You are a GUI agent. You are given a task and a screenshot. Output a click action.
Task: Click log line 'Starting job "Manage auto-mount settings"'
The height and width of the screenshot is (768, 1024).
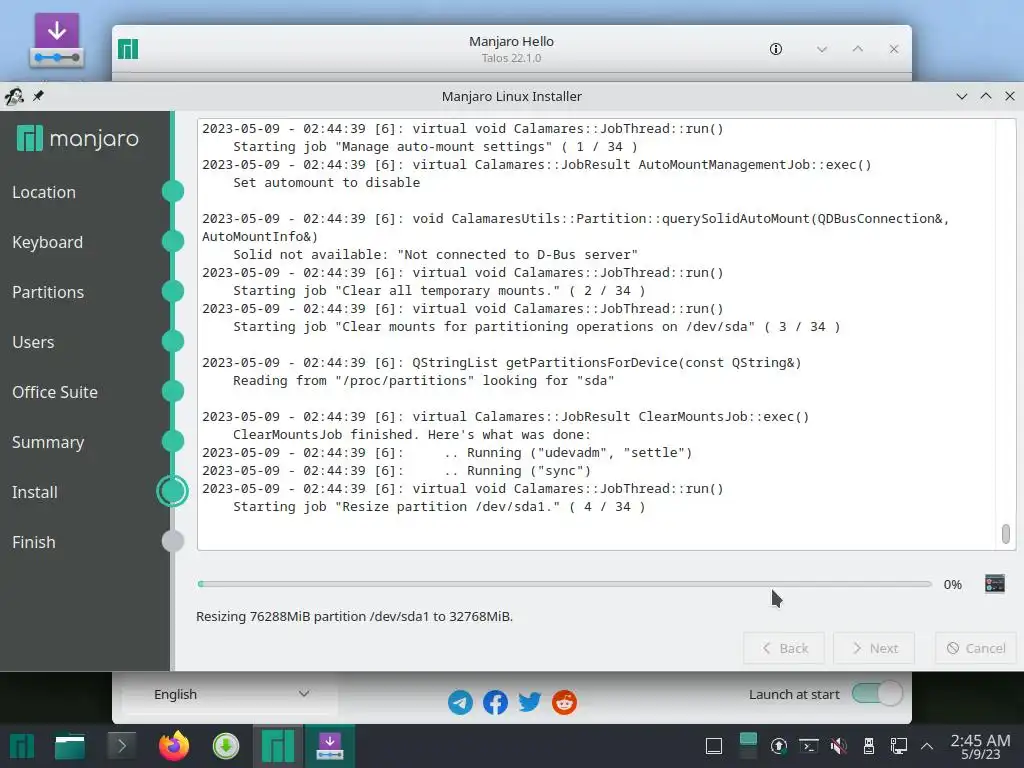435,147
